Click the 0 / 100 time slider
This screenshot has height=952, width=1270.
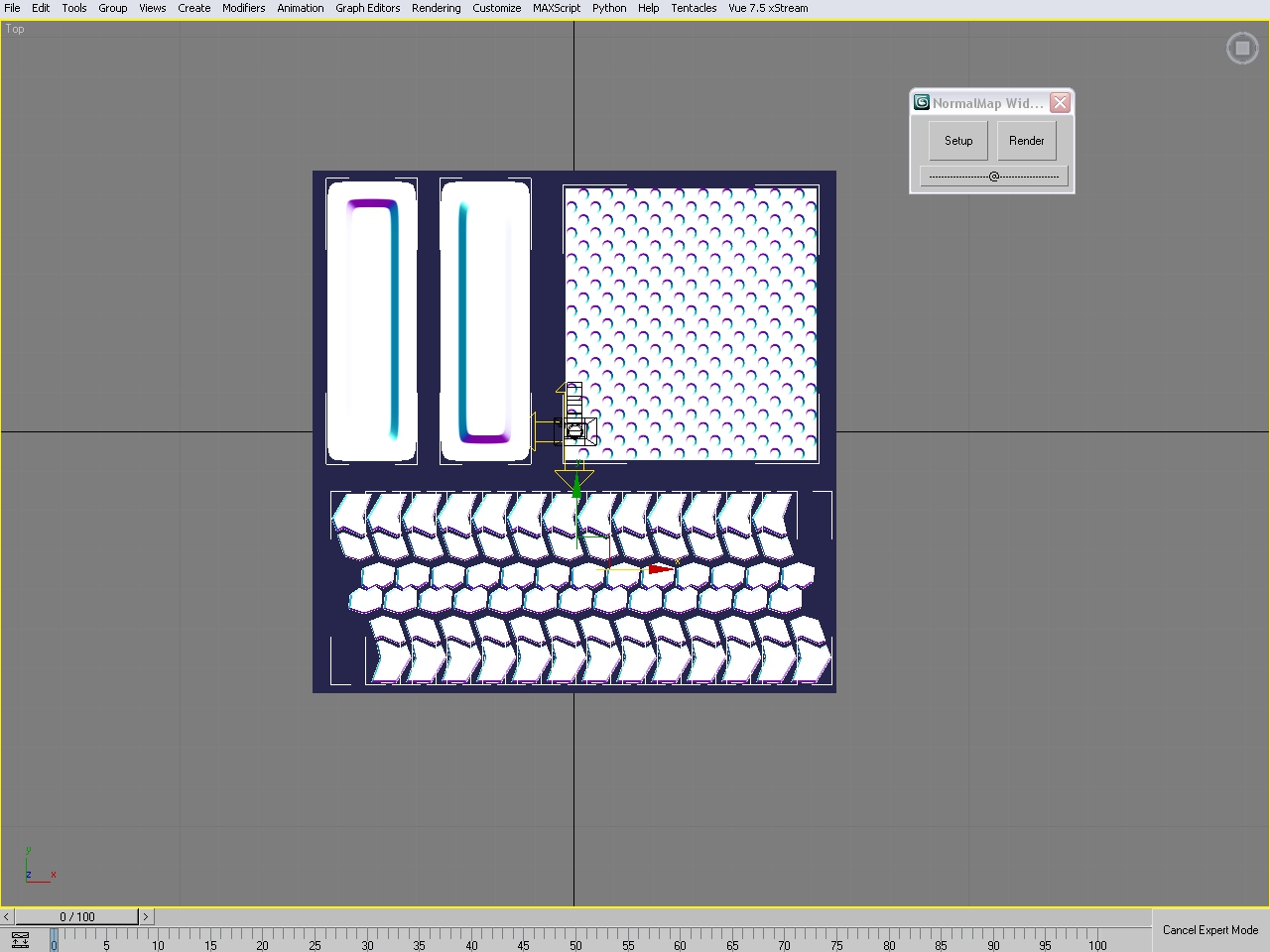[x=76, y=916]
